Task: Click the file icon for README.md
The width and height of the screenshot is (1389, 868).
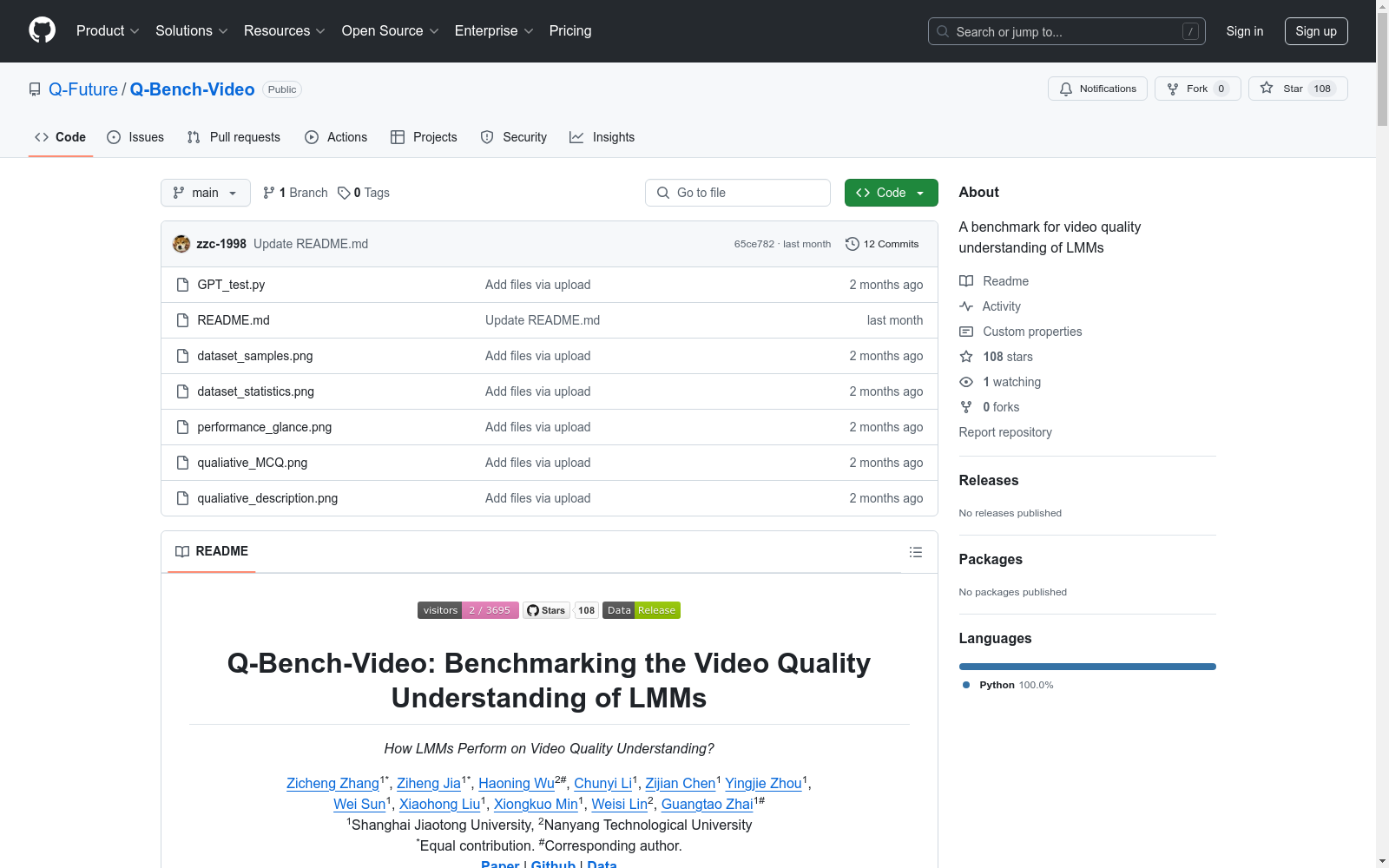Action: 182,320
